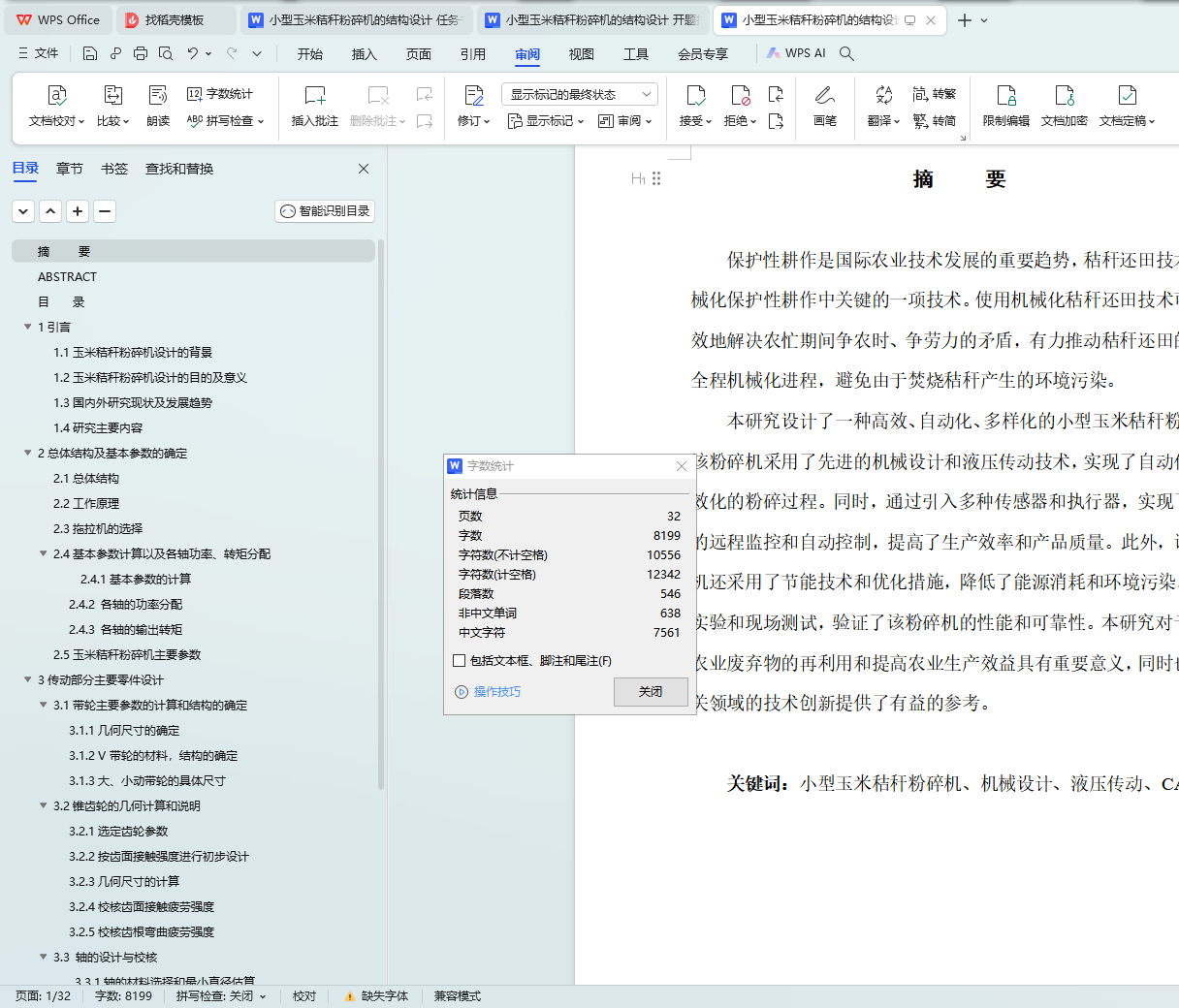The width and height of the screenshot is (1179, 1008).
Task: Click the Undo arrow icon
Action: tap(193, 53)
